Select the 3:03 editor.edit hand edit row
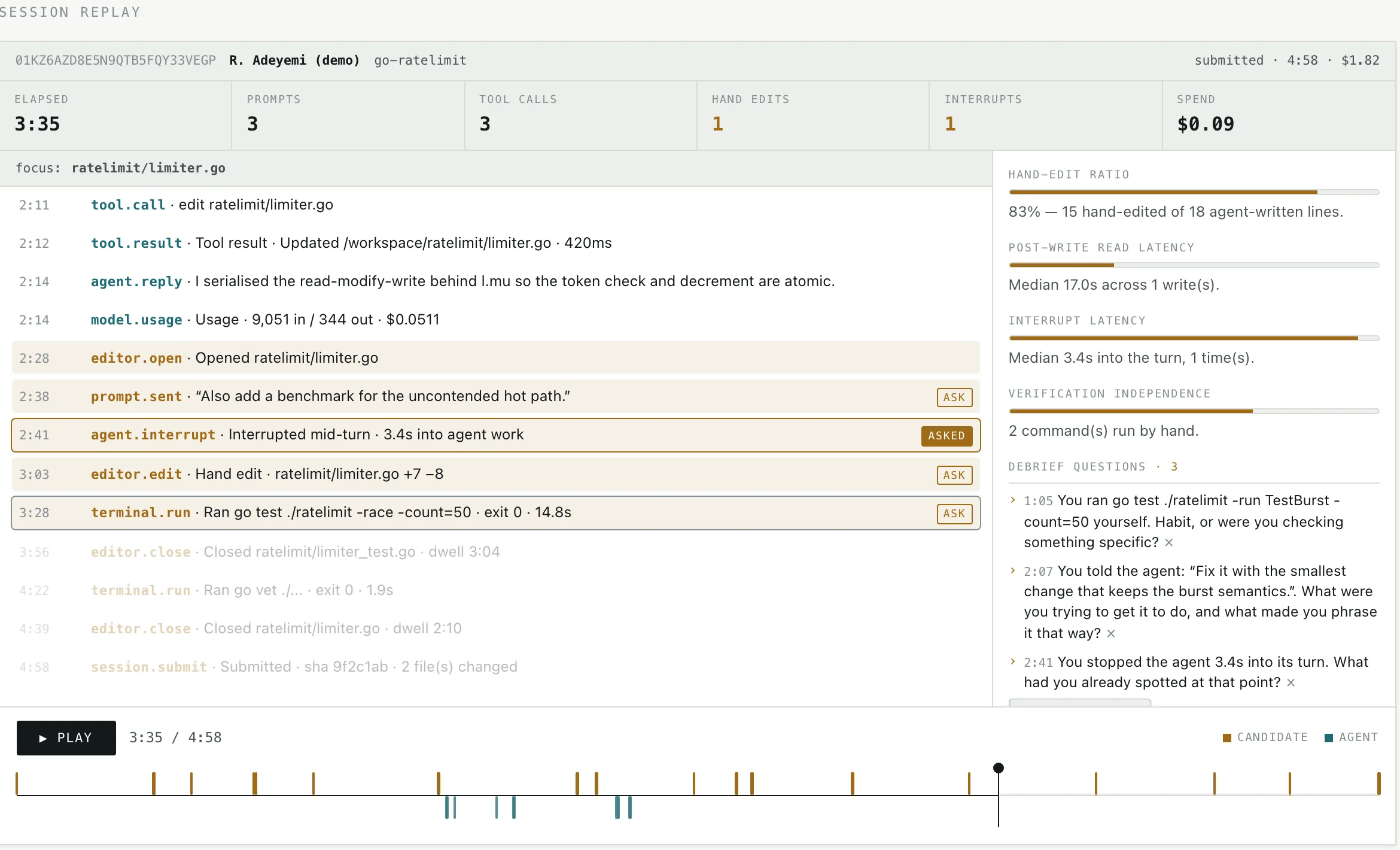Image resolution: width=1400 pixels, height=850 pixels. click(x=495, y=474)
